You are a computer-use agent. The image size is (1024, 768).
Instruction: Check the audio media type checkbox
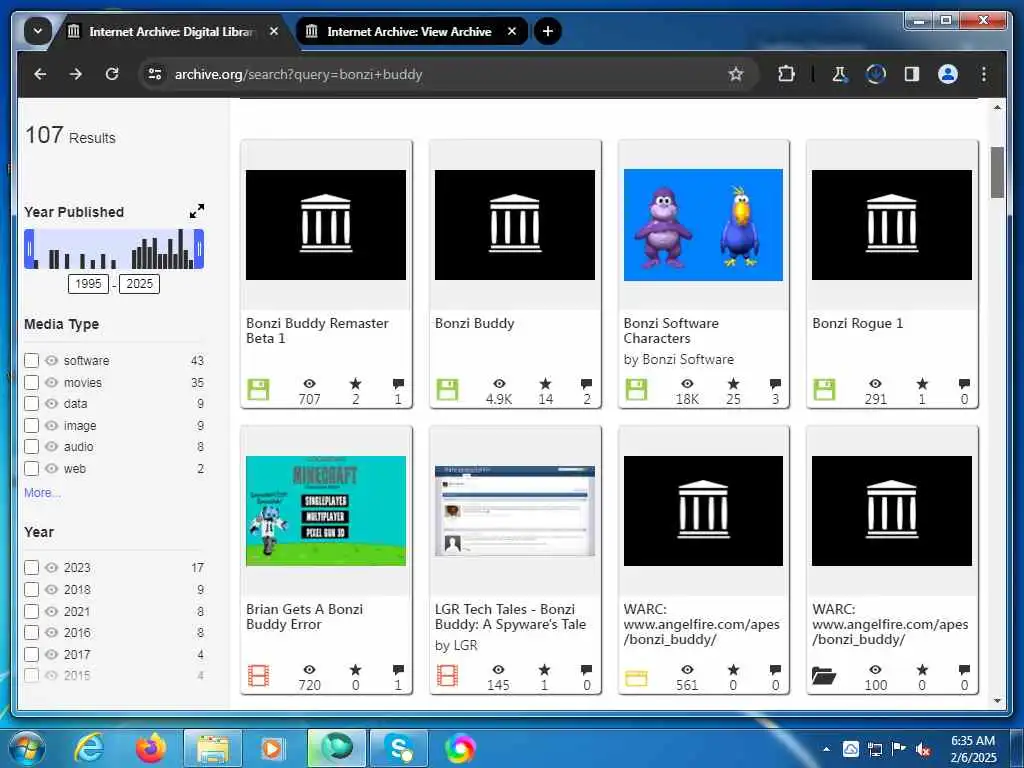point(31,447)
